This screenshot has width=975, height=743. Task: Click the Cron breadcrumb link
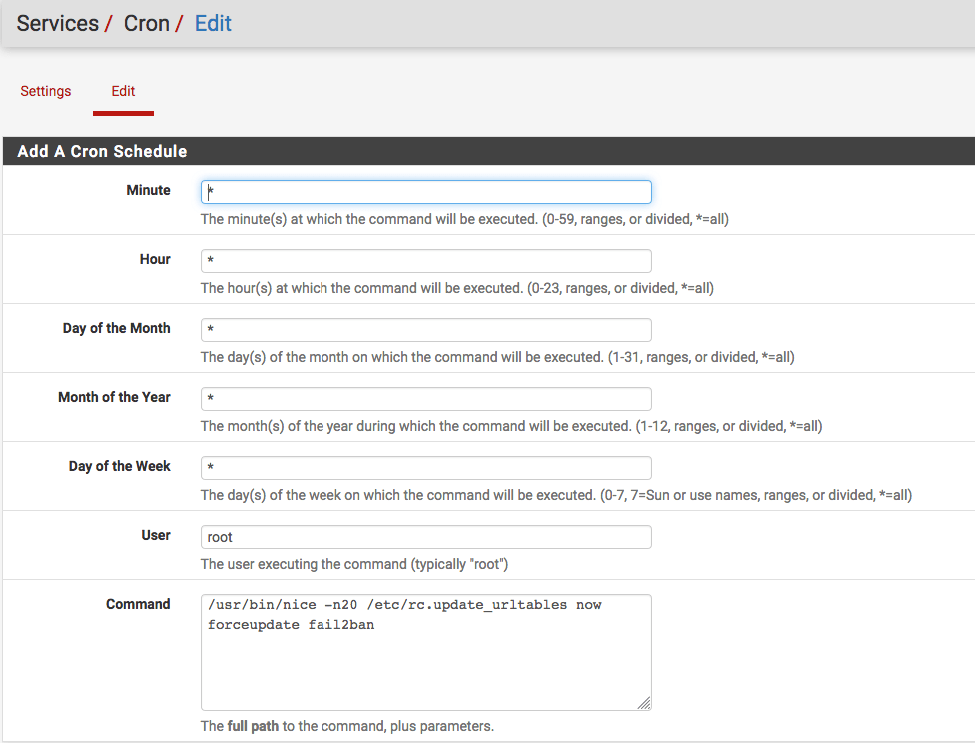click(x=148, y=23)
